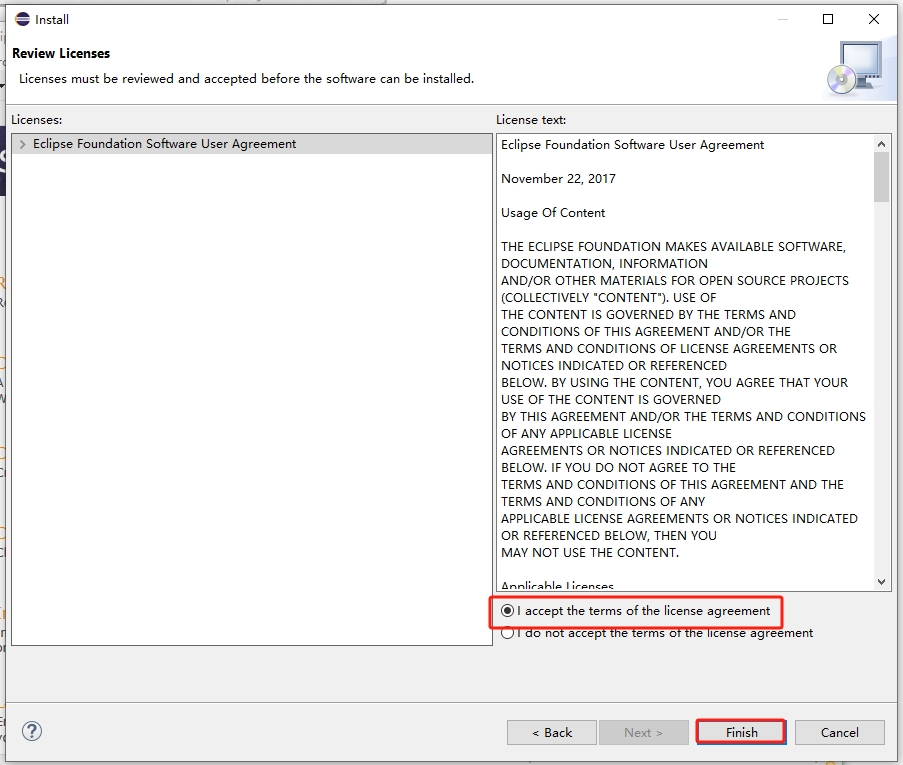Click "MAY NOT USE THE CONTENT." line

tap(590, 552)
